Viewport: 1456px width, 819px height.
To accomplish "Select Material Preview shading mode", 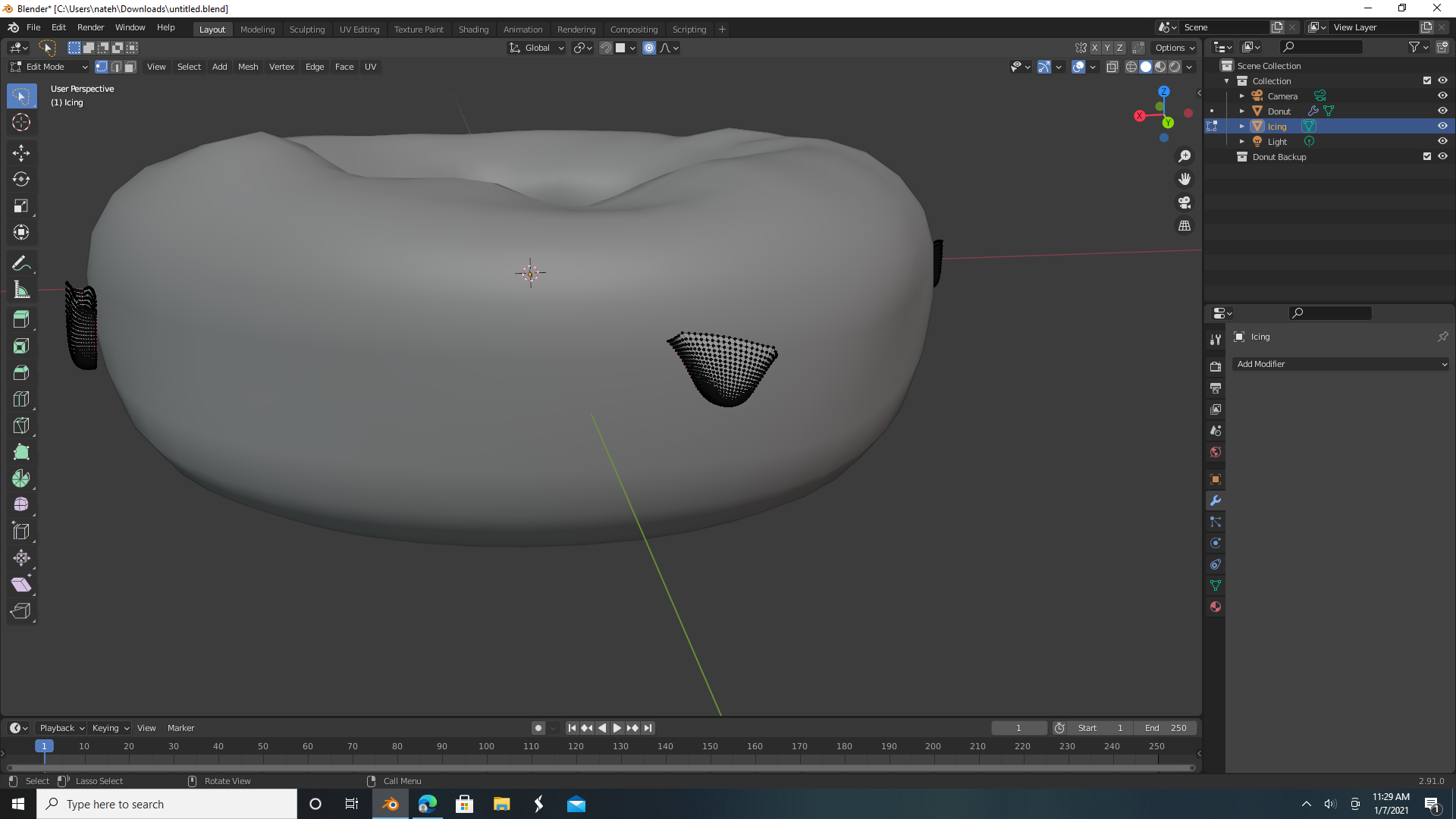I will (x=1160, y=67).
